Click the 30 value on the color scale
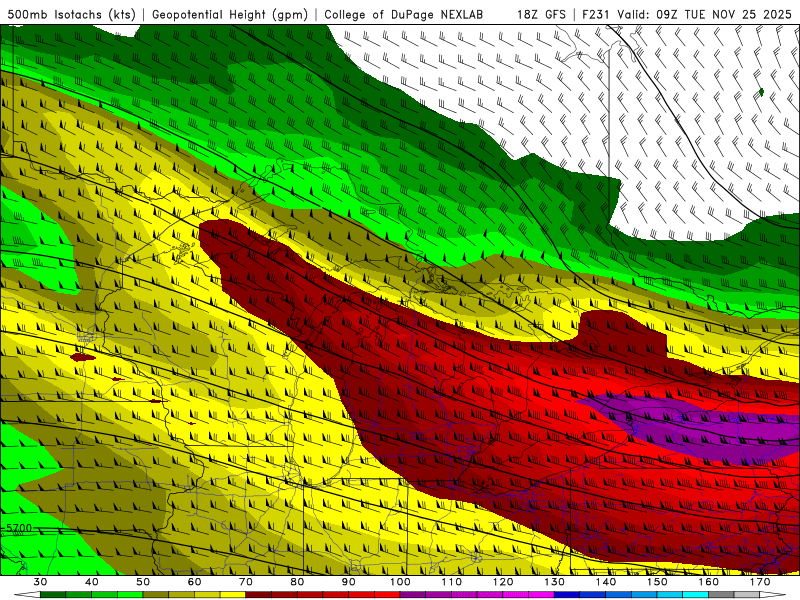The image size is (800, 600). [40, 582]
